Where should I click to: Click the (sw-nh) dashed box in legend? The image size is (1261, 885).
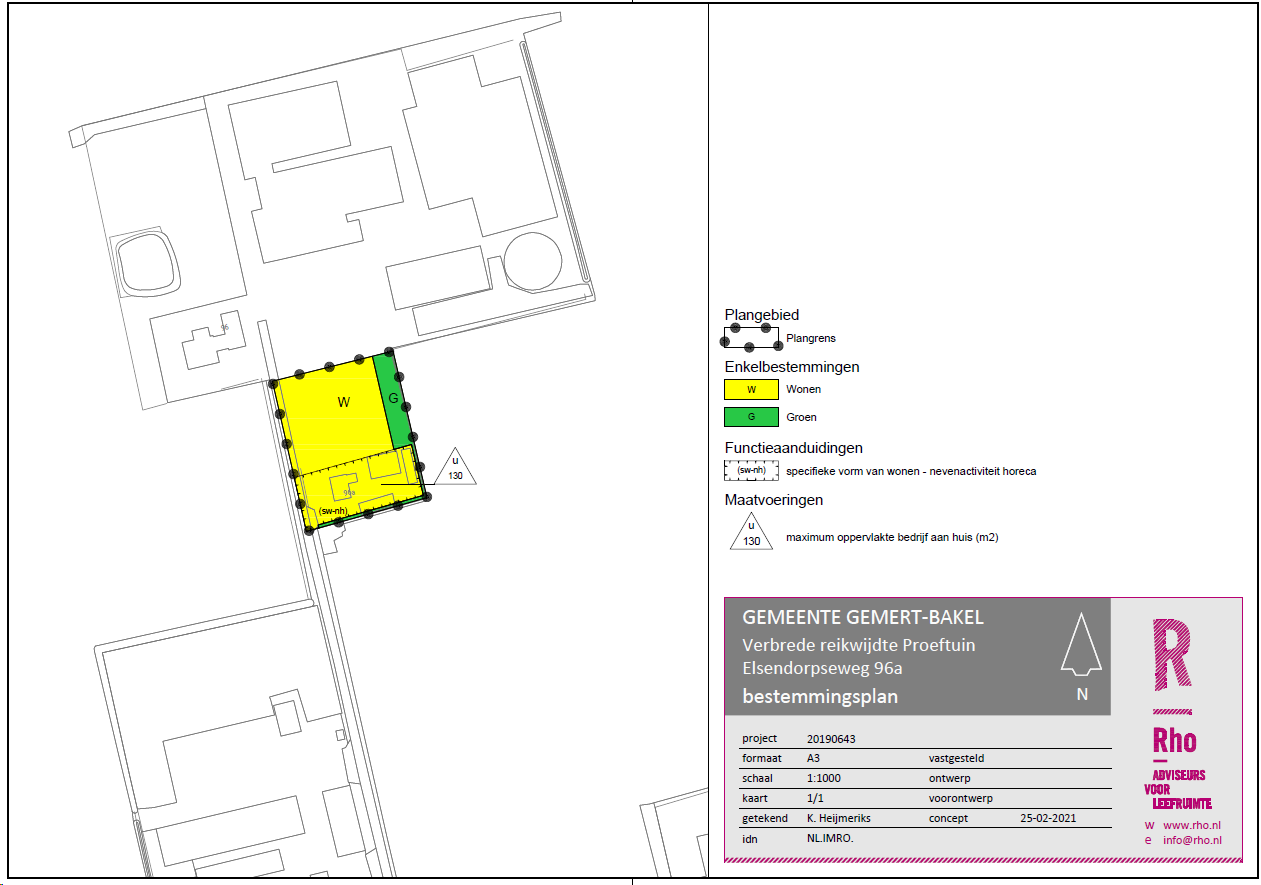750,470
